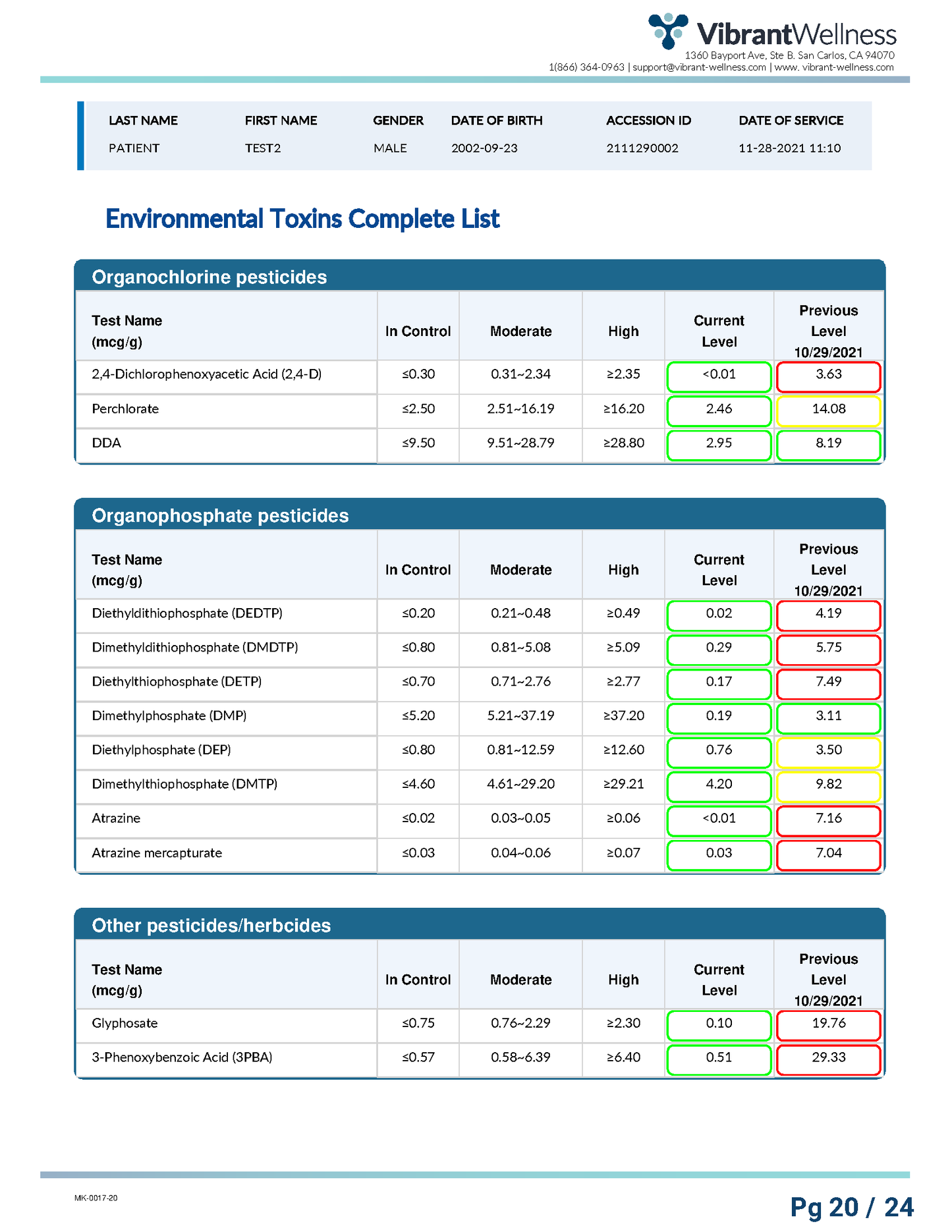Click DDA current level 2.95
952x1232 pixels.
pos(719,445)
